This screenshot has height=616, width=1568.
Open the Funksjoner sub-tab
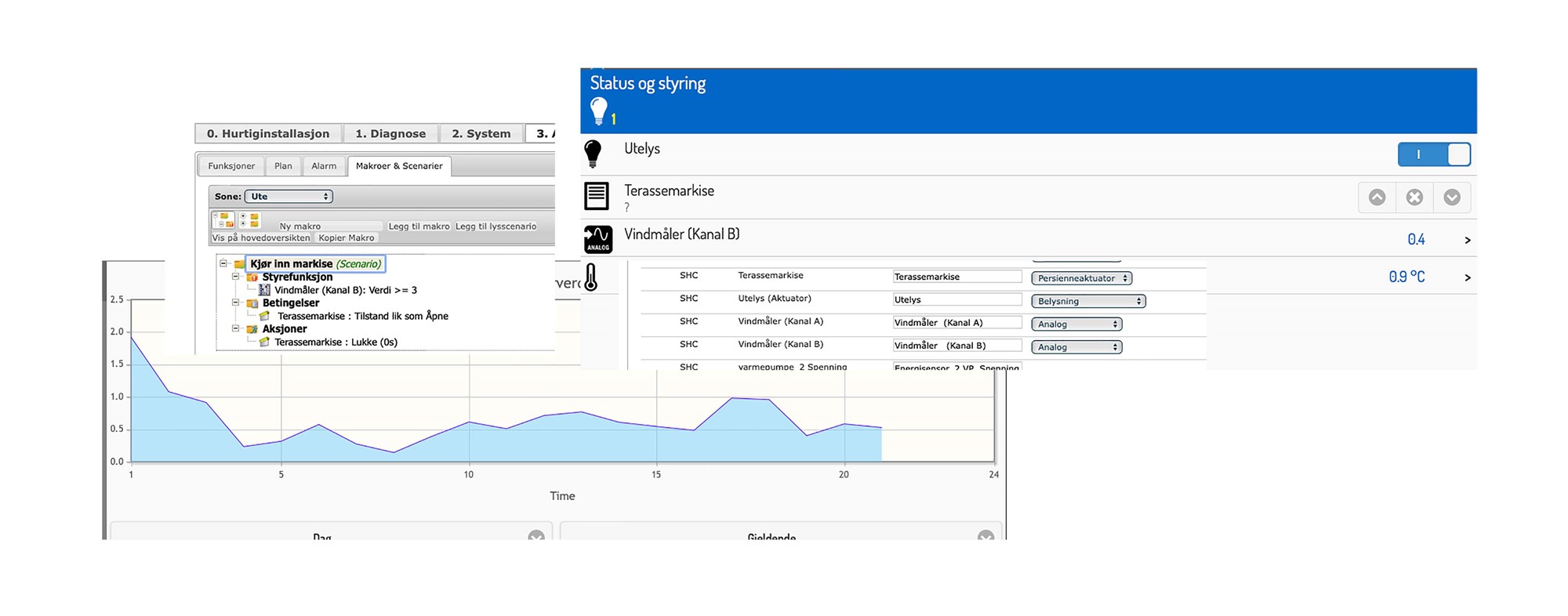point(231,166)
